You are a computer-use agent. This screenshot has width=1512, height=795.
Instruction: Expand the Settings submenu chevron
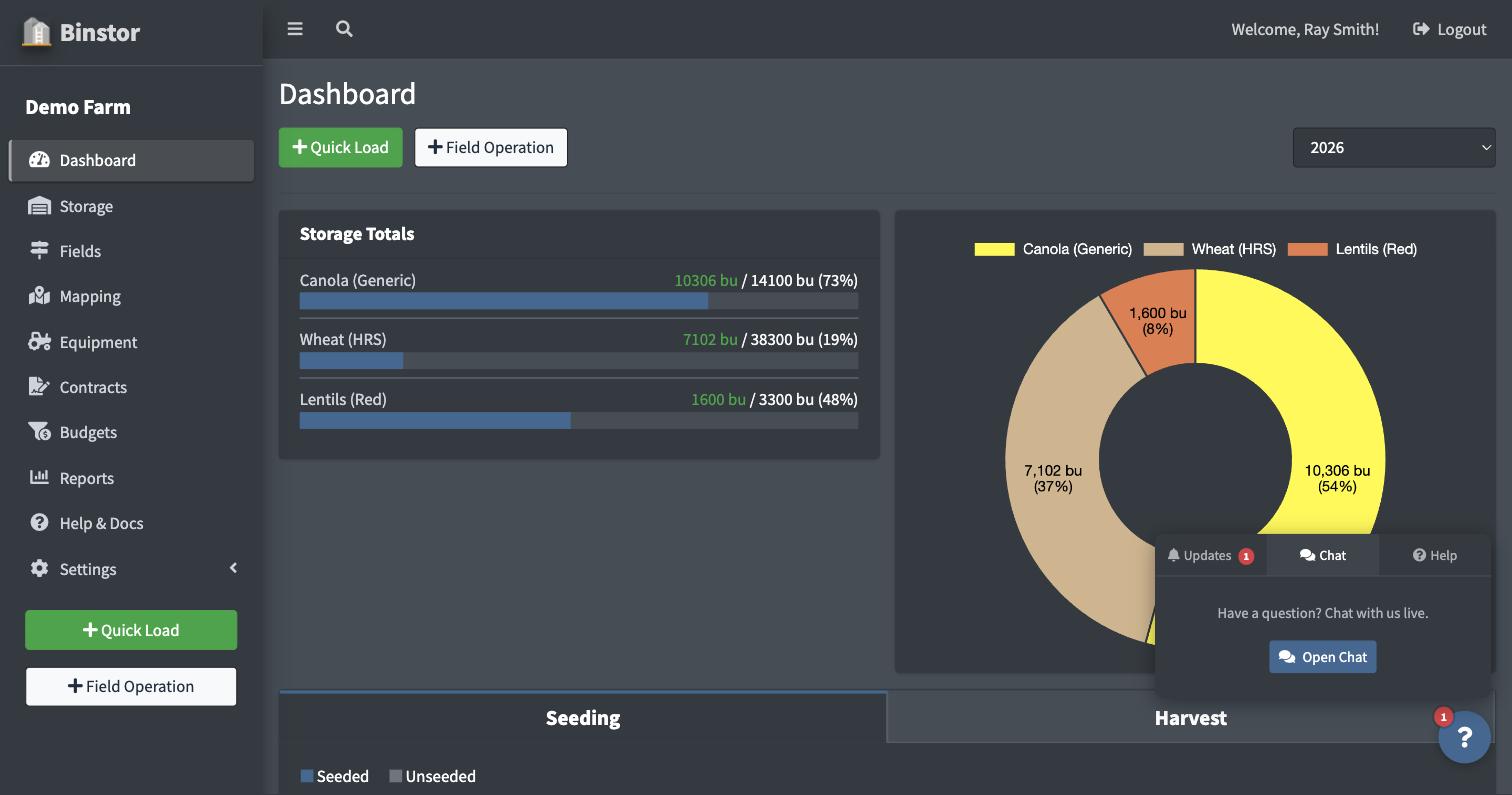pos(233,568)
